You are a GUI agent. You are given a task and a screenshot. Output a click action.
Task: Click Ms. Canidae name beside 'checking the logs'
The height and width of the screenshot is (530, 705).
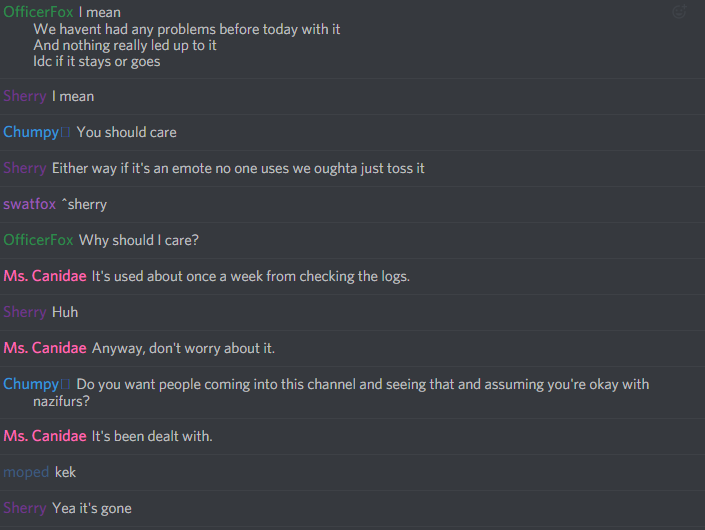tap(45, 276)
